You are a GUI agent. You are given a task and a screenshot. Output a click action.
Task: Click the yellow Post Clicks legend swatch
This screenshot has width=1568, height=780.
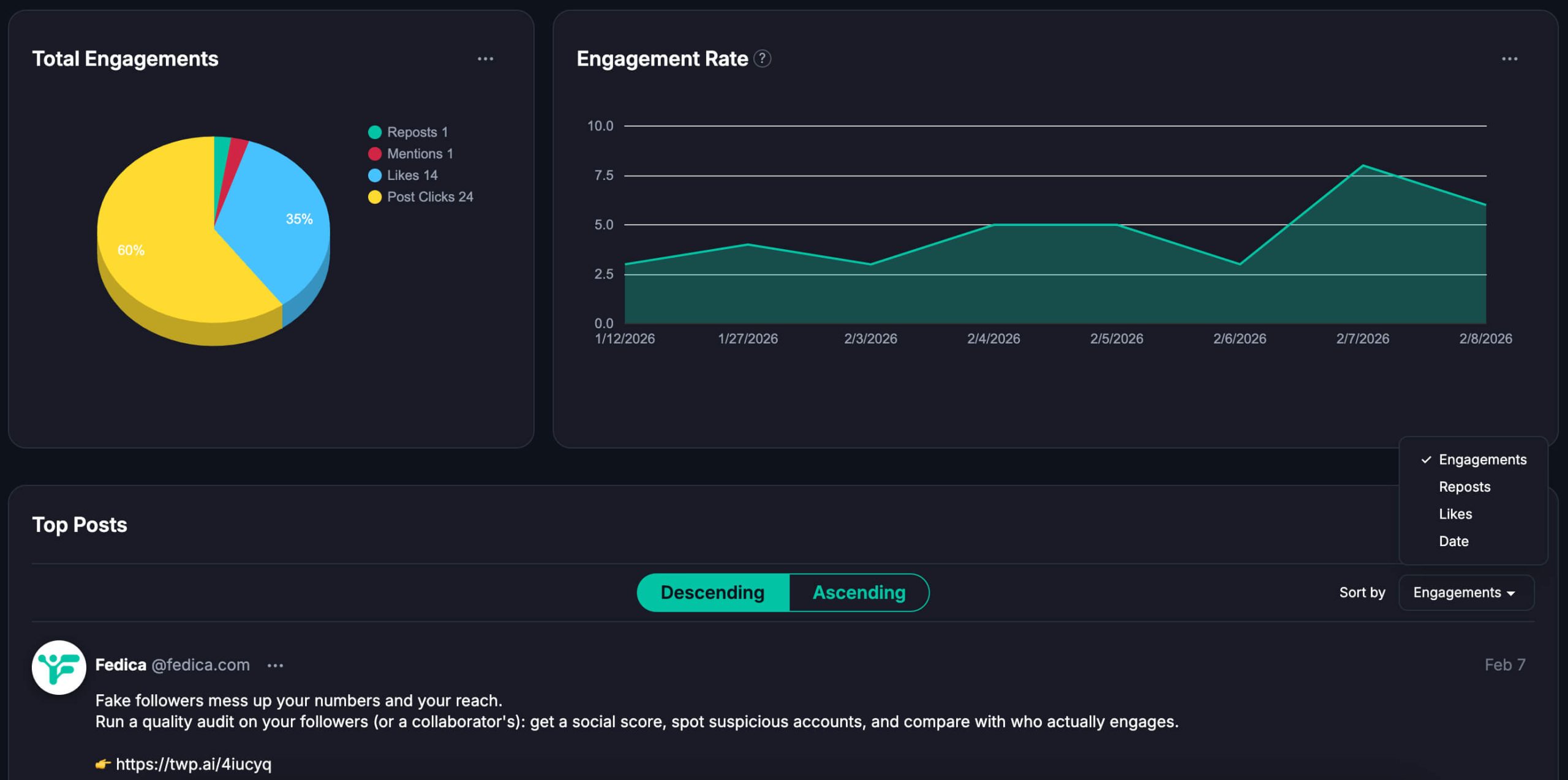click(374, 197)
